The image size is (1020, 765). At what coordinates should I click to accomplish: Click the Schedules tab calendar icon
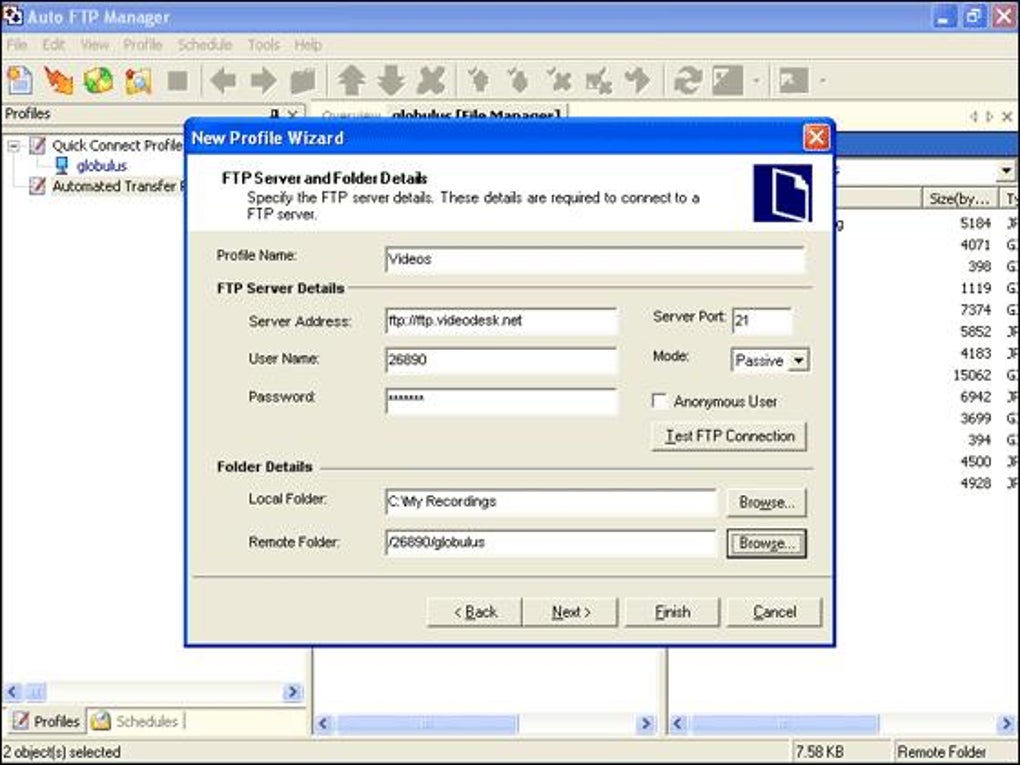(x=100, y=721)
